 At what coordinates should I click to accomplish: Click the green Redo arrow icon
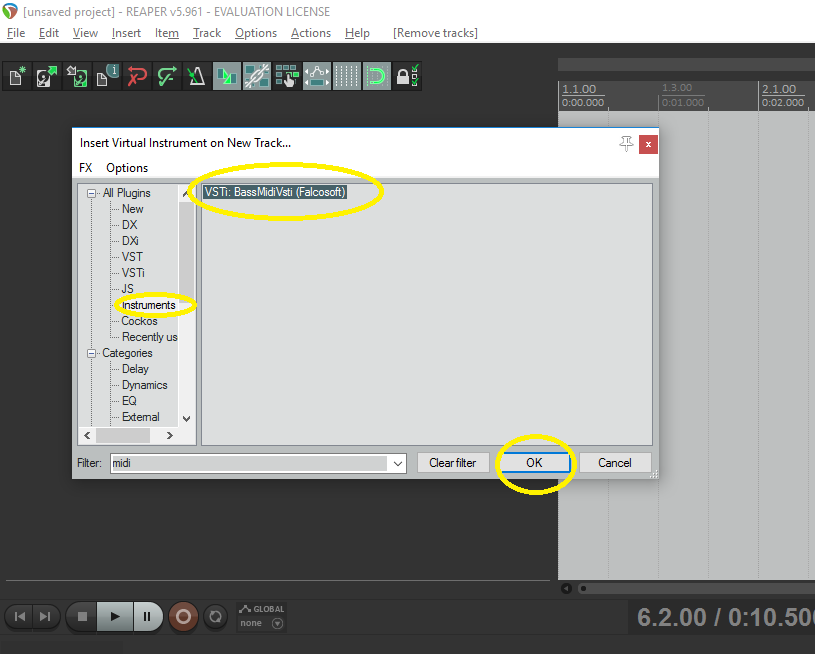point(167,76)
